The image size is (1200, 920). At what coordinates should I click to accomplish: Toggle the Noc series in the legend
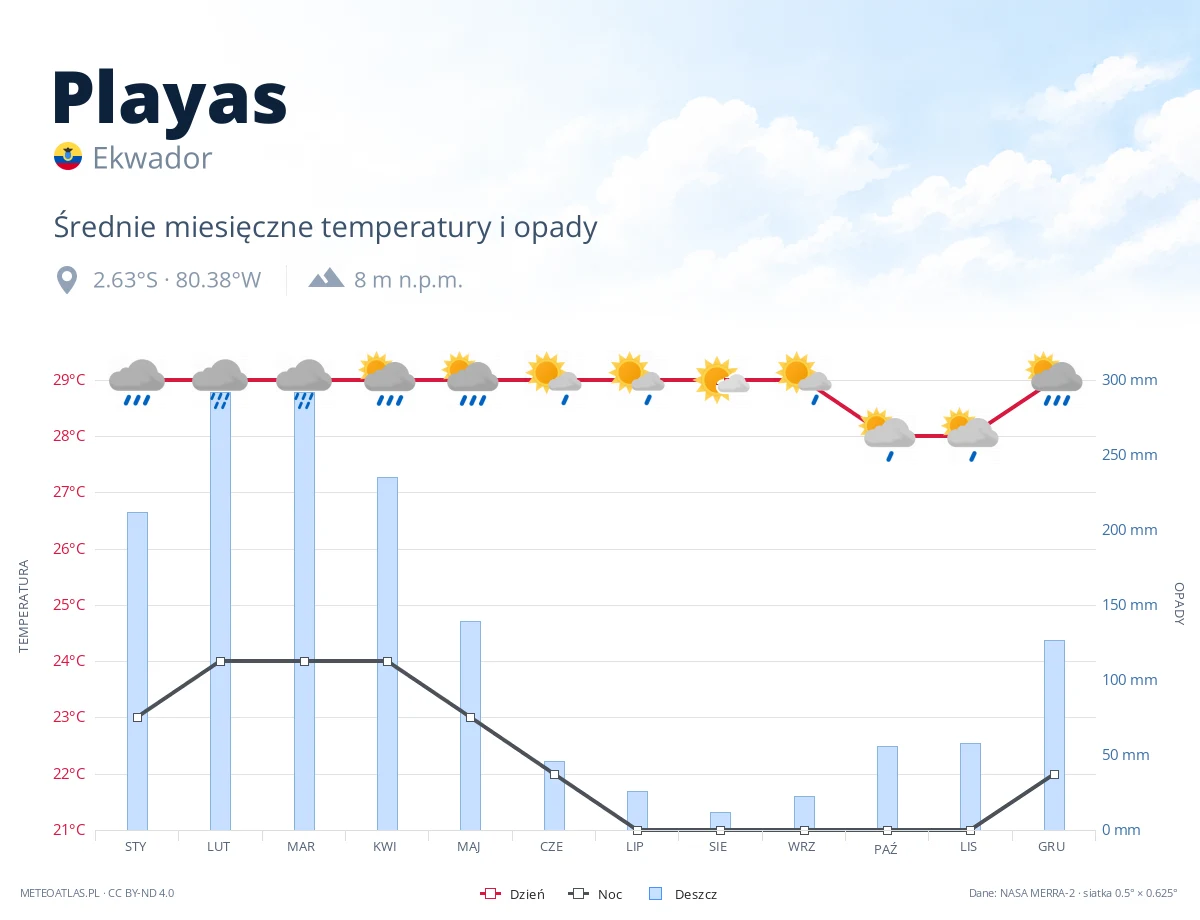point(595,894)
